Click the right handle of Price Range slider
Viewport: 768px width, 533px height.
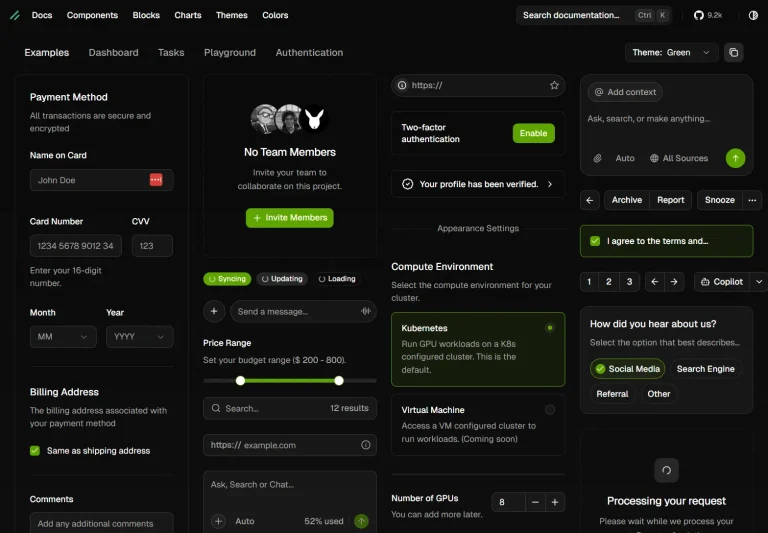[x=339, y=381]
